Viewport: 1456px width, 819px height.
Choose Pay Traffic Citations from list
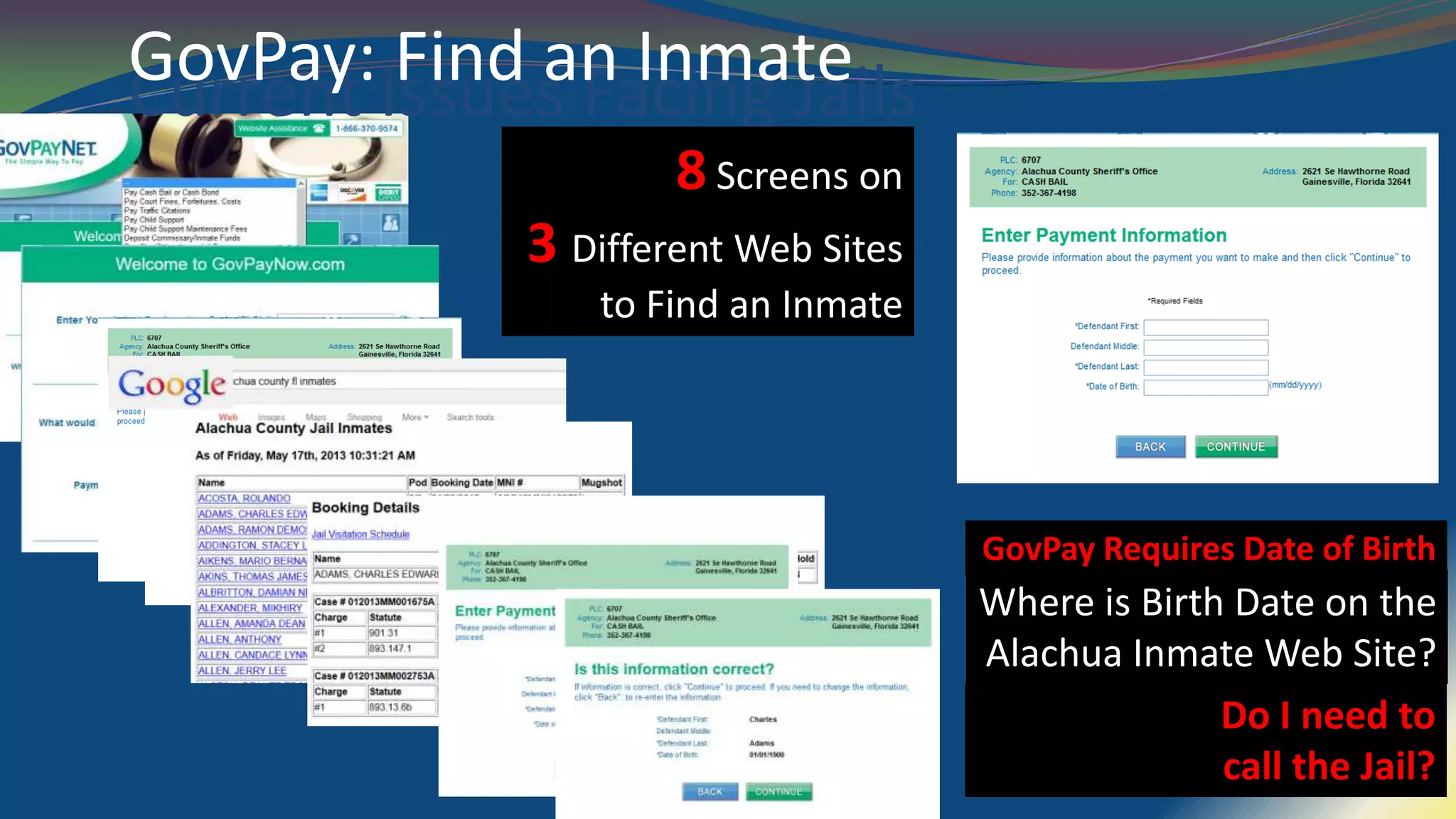157,211
